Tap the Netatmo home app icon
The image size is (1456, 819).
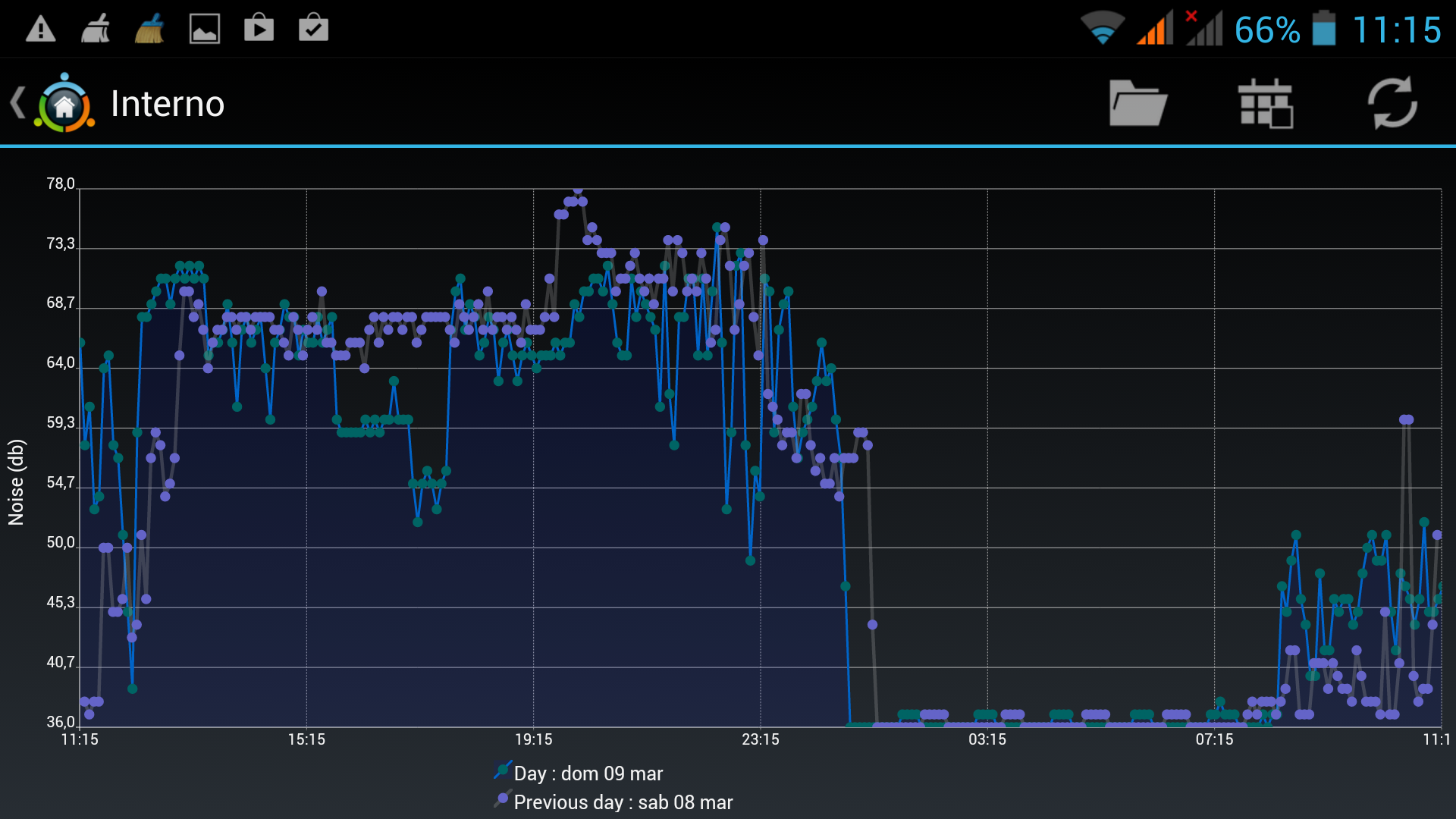pos(64,104)
